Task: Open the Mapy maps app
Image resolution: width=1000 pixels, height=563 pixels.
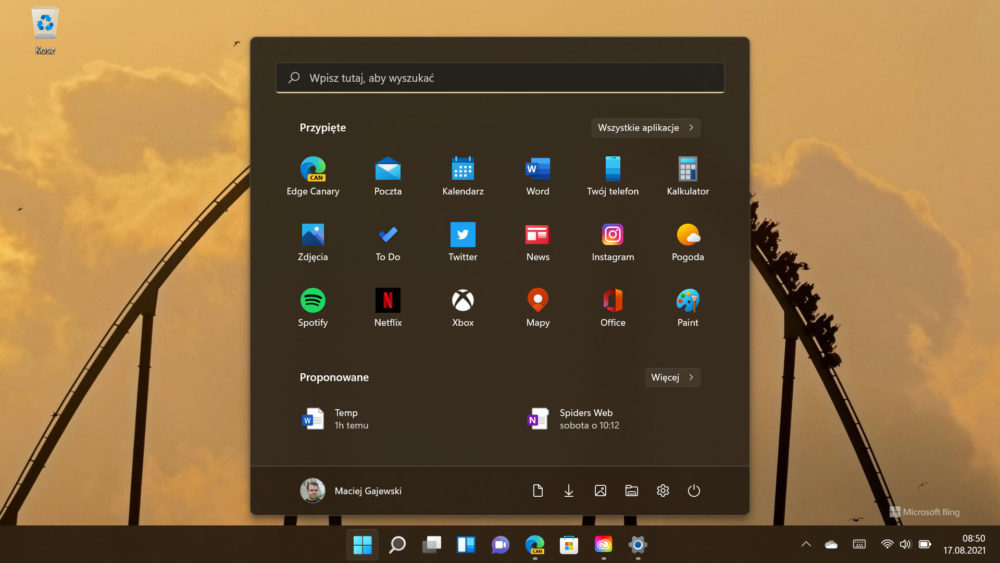Action: pyautogui.click(x=538, y=307)
